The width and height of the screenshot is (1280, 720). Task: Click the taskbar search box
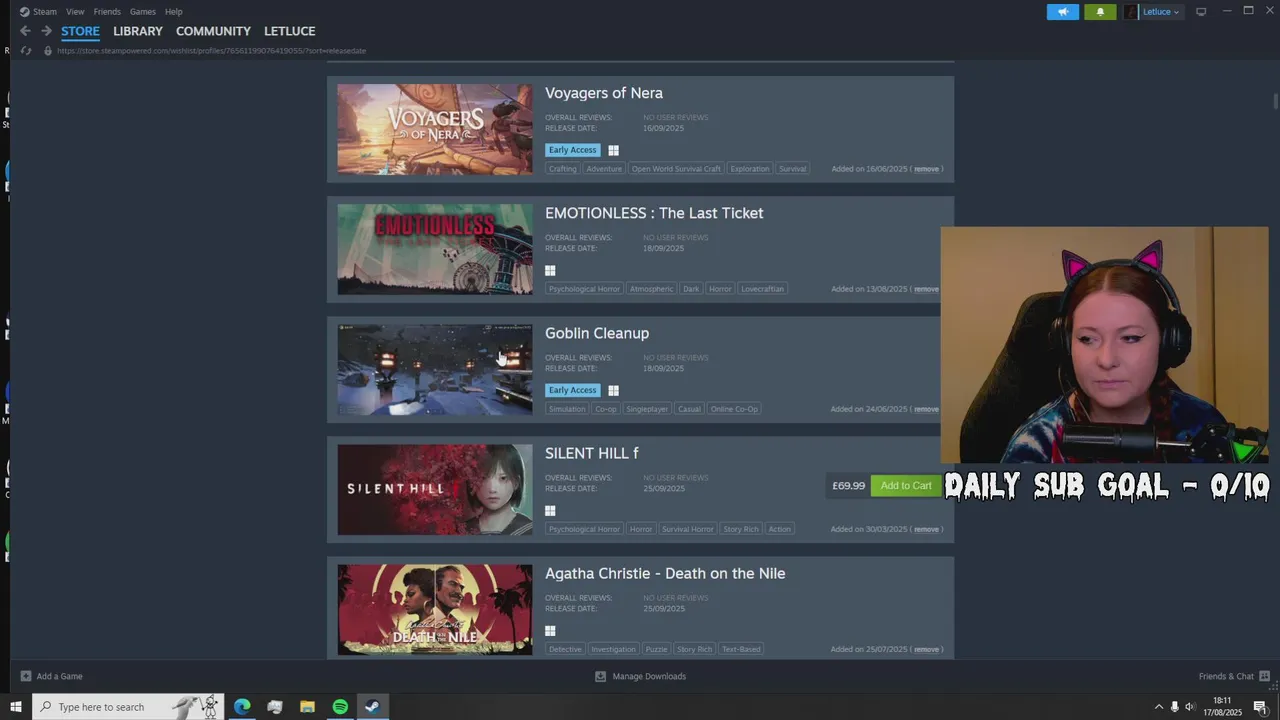[128, 707]
